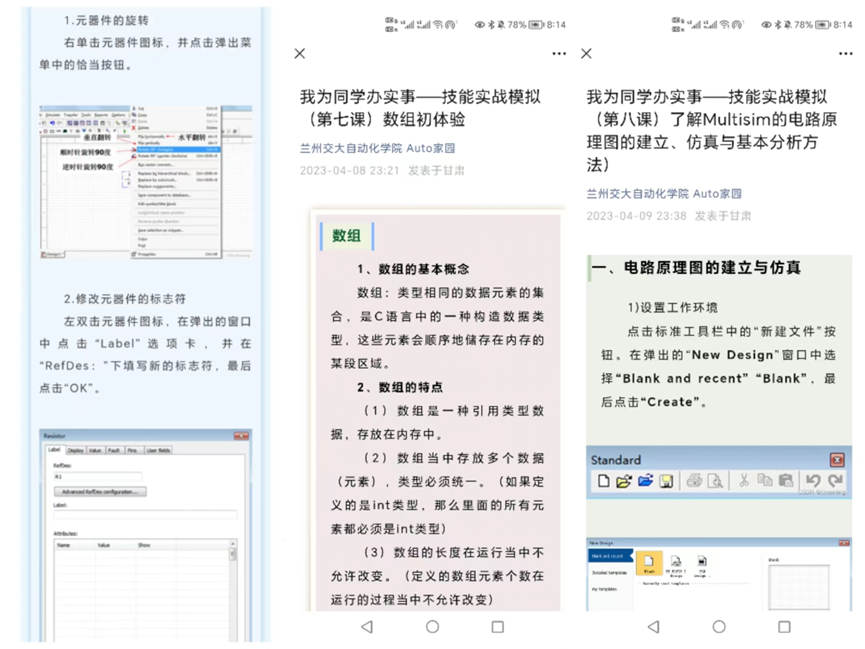Open the Display tab in Resistor dialog
Viewport: 865px width, 649px height.
pos(76,451)
